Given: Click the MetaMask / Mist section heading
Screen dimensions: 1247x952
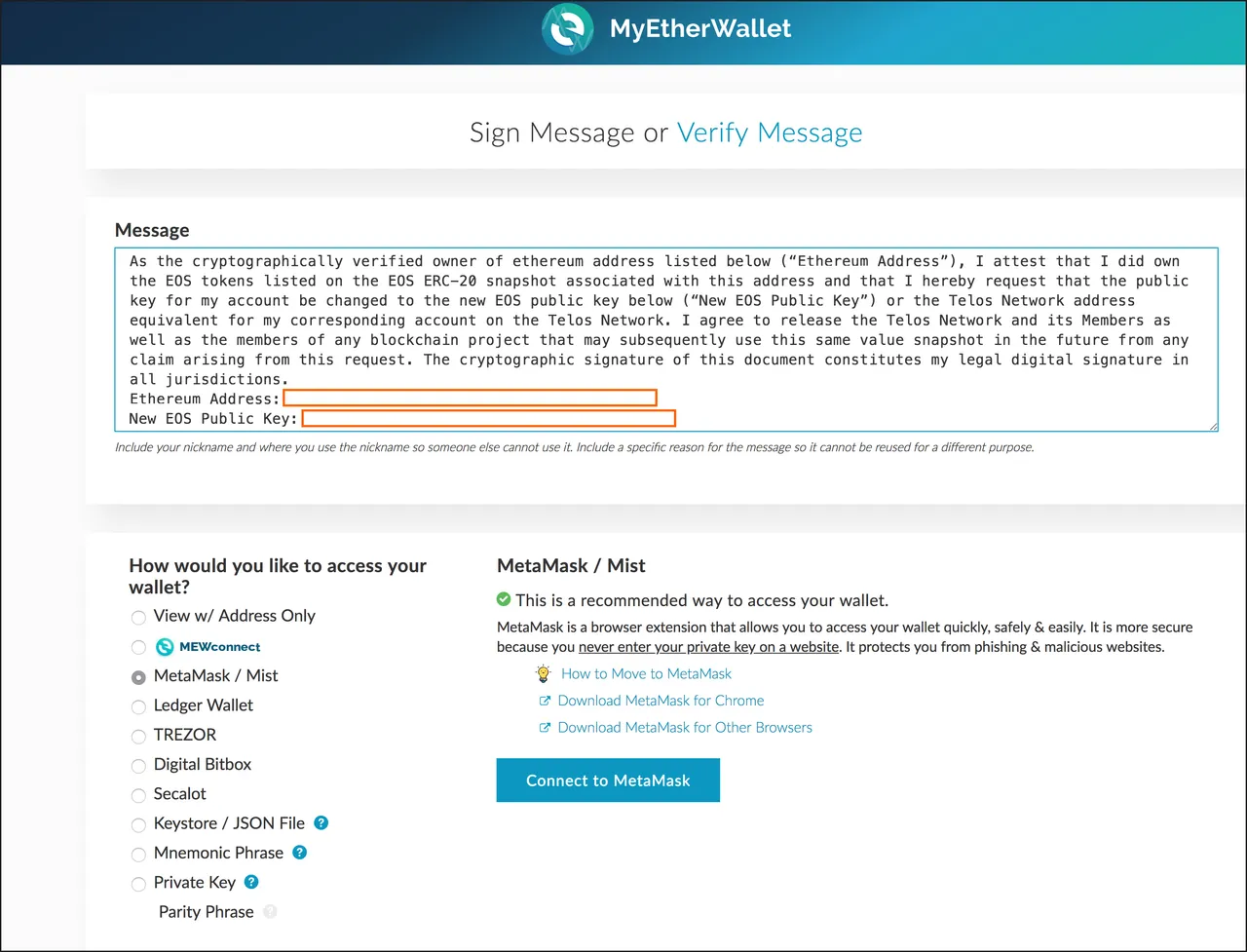Looking at the screenshot, I should click(571, 566).
